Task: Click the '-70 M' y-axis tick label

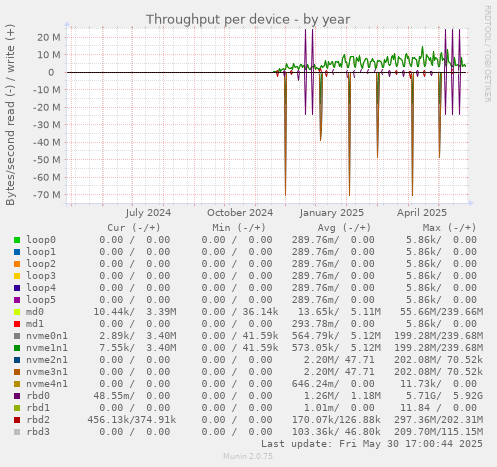Action: coord(47,195)
